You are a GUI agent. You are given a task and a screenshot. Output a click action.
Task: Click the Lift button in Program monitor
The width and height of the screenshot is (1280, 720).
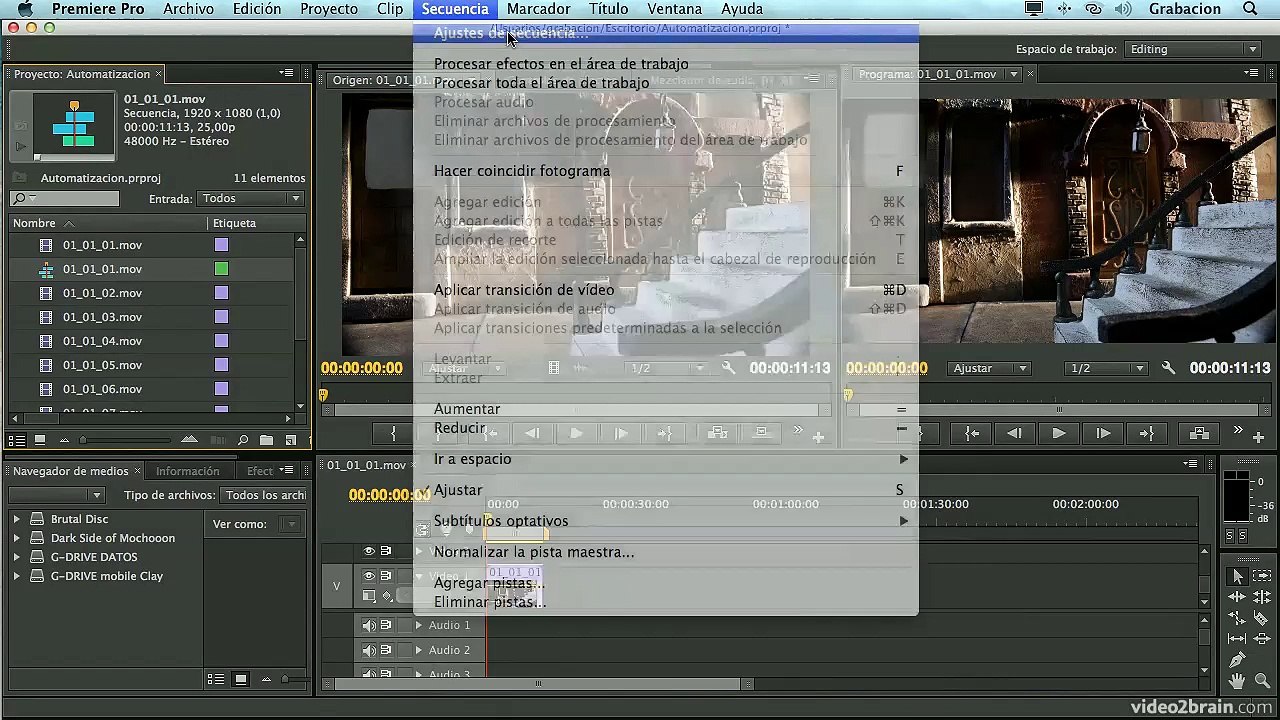[x=1199, y=433]
